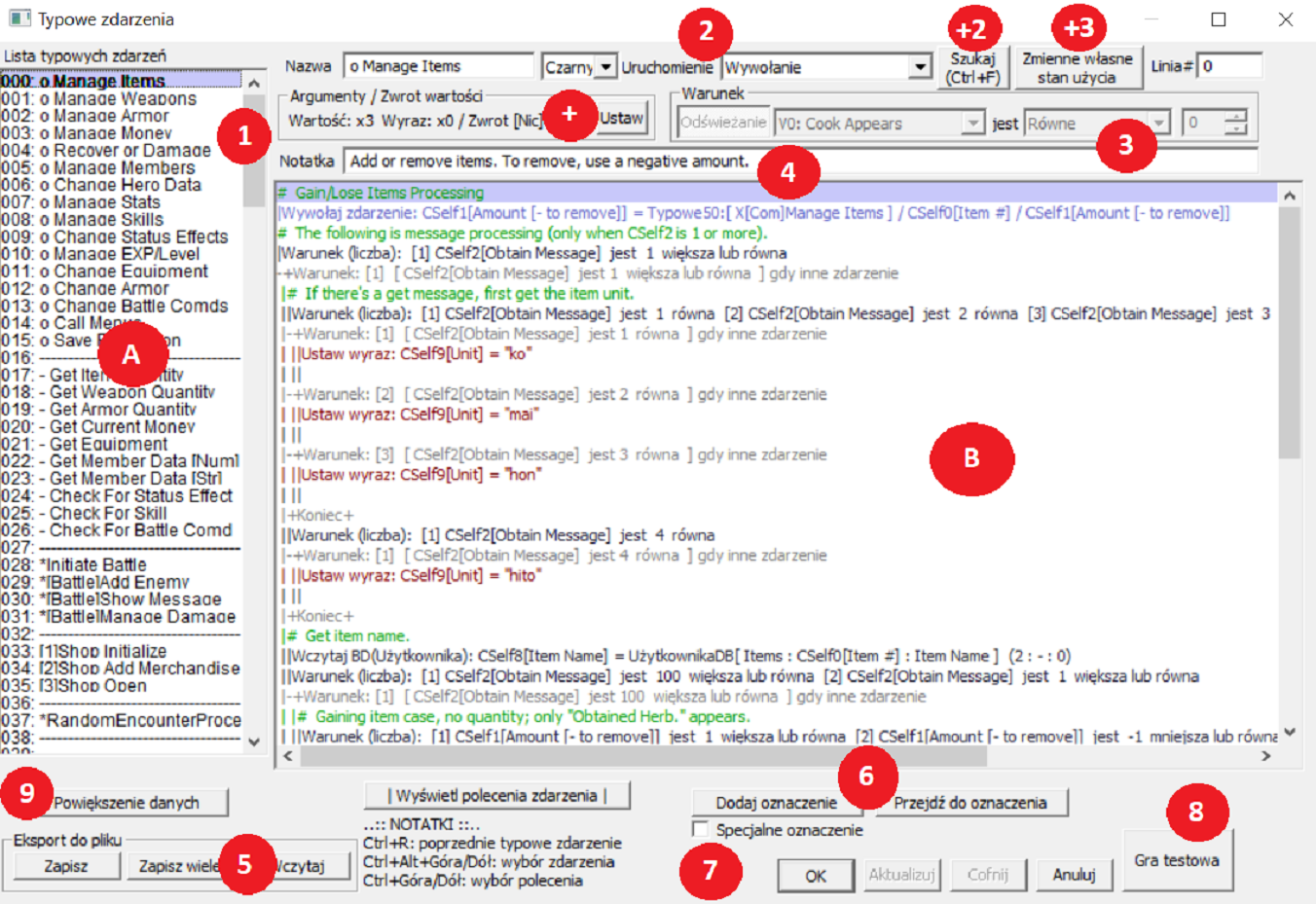Click Wyświetl polecenia zdarzenia button
This screenshot has width=1316, height=904.
point(496,796)
